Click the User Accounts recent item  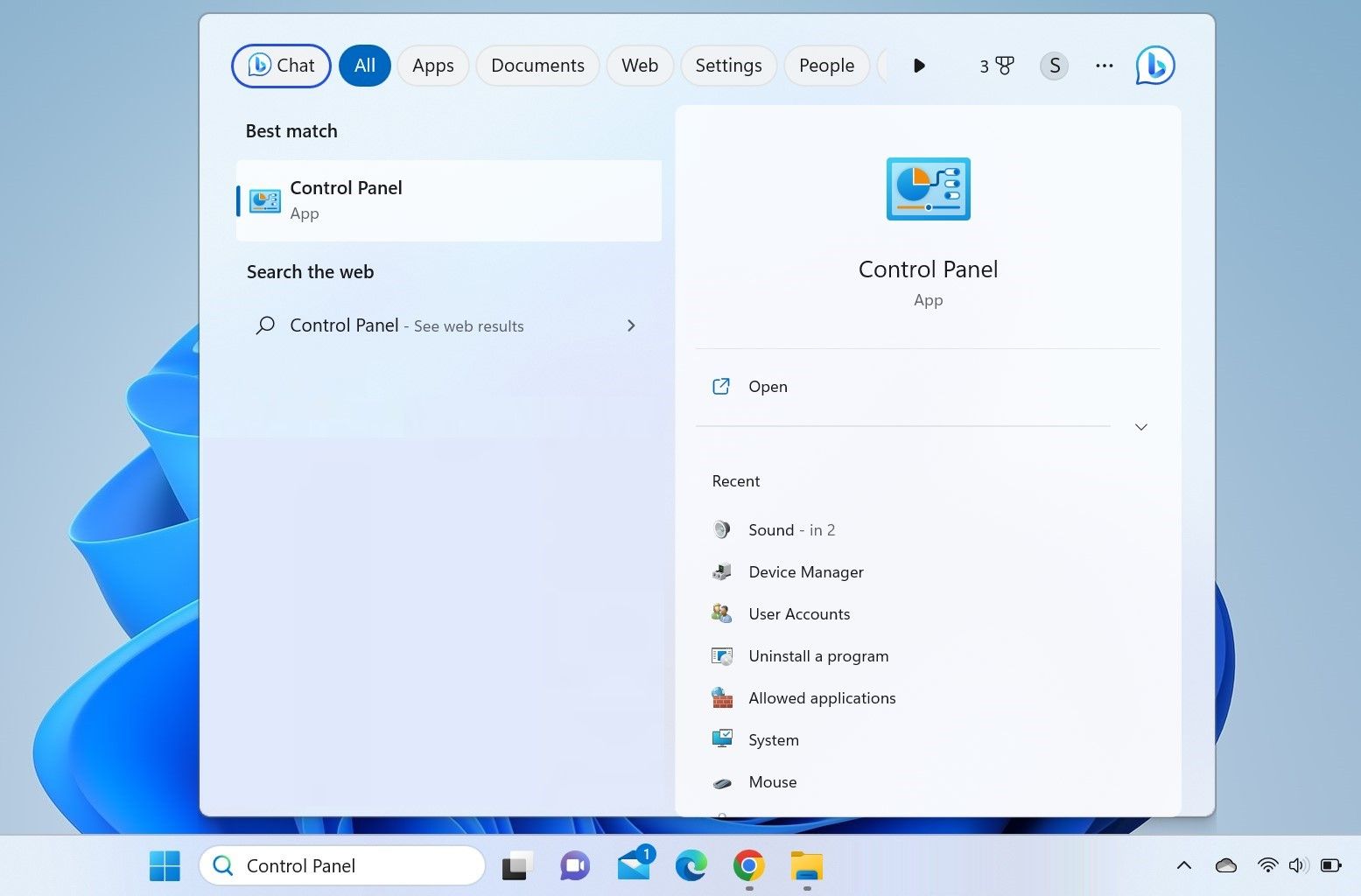click(x=799, y=613)
